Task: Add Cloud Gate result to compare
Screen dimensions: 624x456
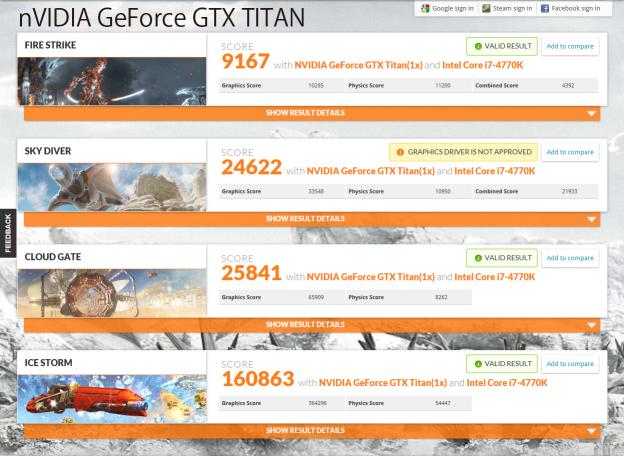Action: pyautogui.click(x=570, y=258)
